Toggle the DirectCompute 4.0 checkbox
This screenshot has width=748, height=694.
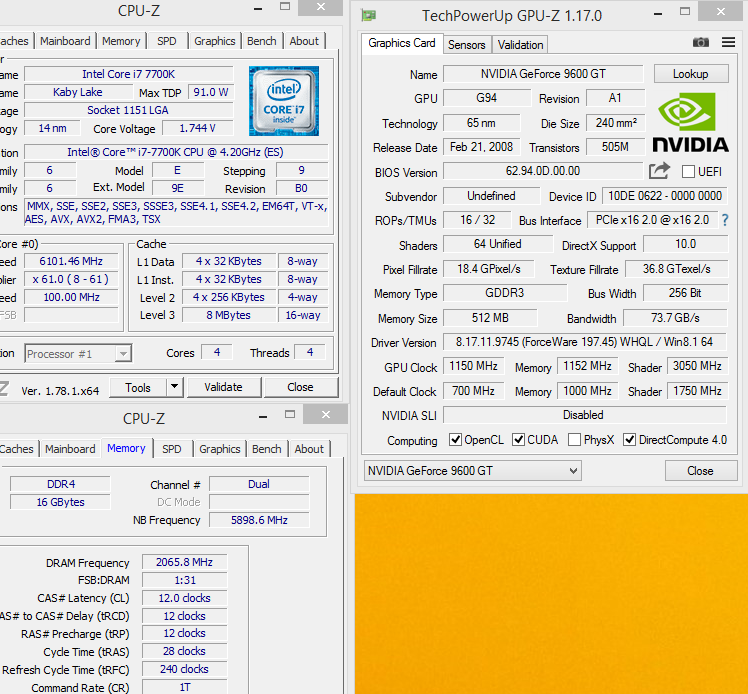tap(630, 440)
